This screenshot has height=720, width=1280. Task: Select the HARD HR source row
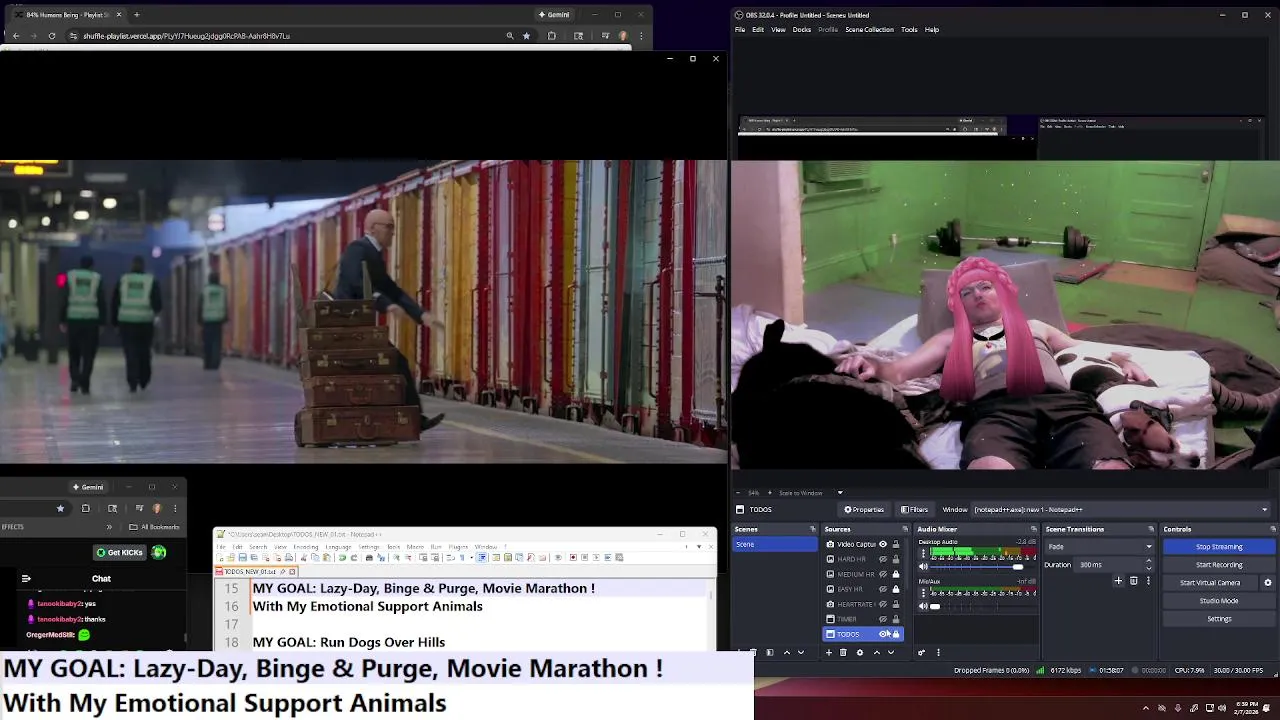864,559
